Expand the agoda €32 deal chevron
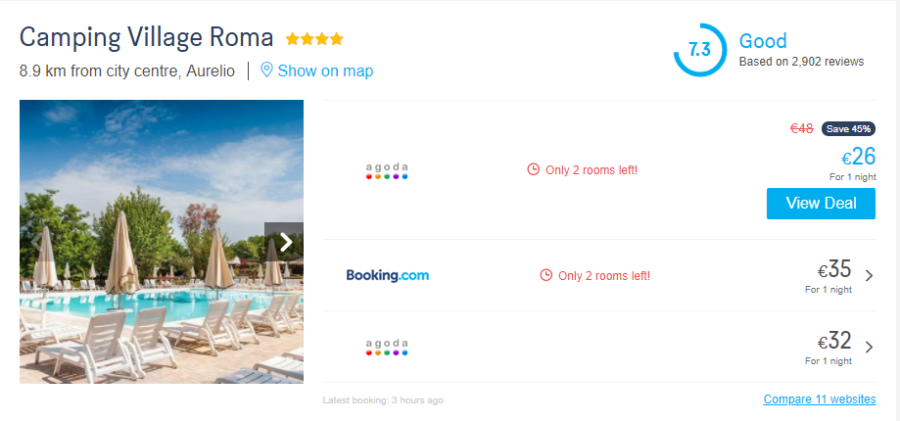The image size is (900, 421). tap(868, 347)
